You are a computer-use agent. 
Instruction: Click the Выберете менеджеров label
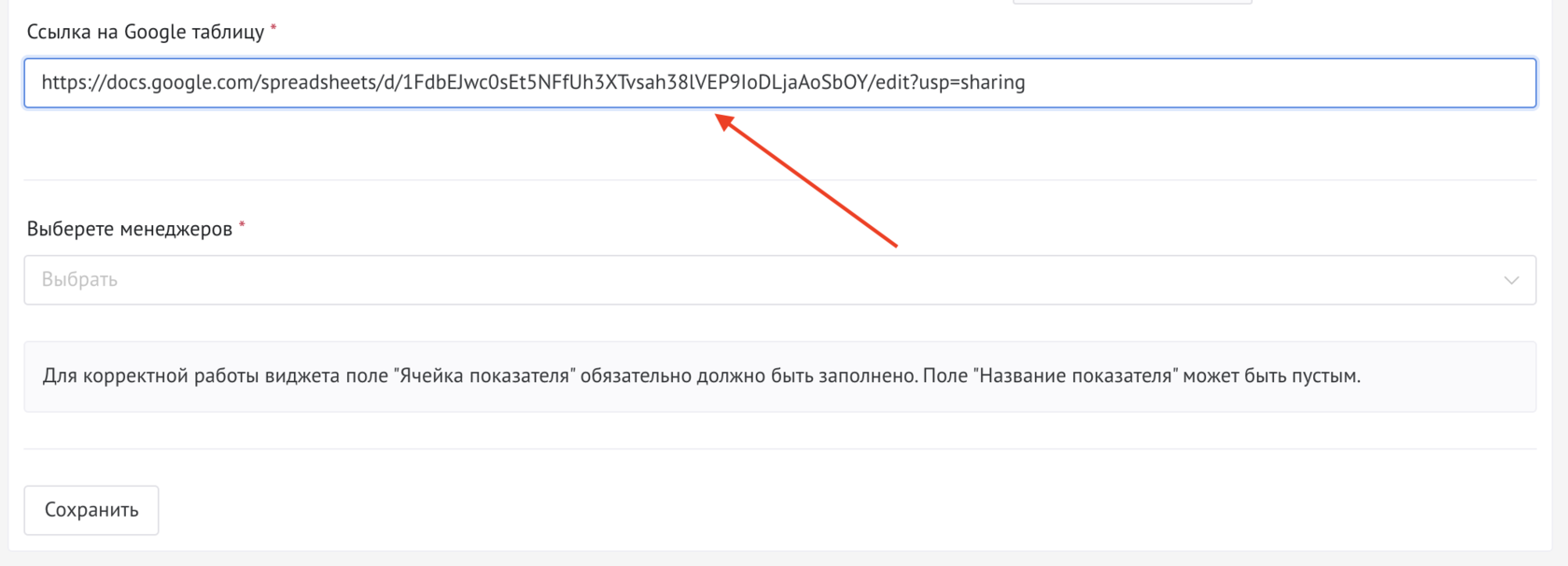(x=129, y=229)
